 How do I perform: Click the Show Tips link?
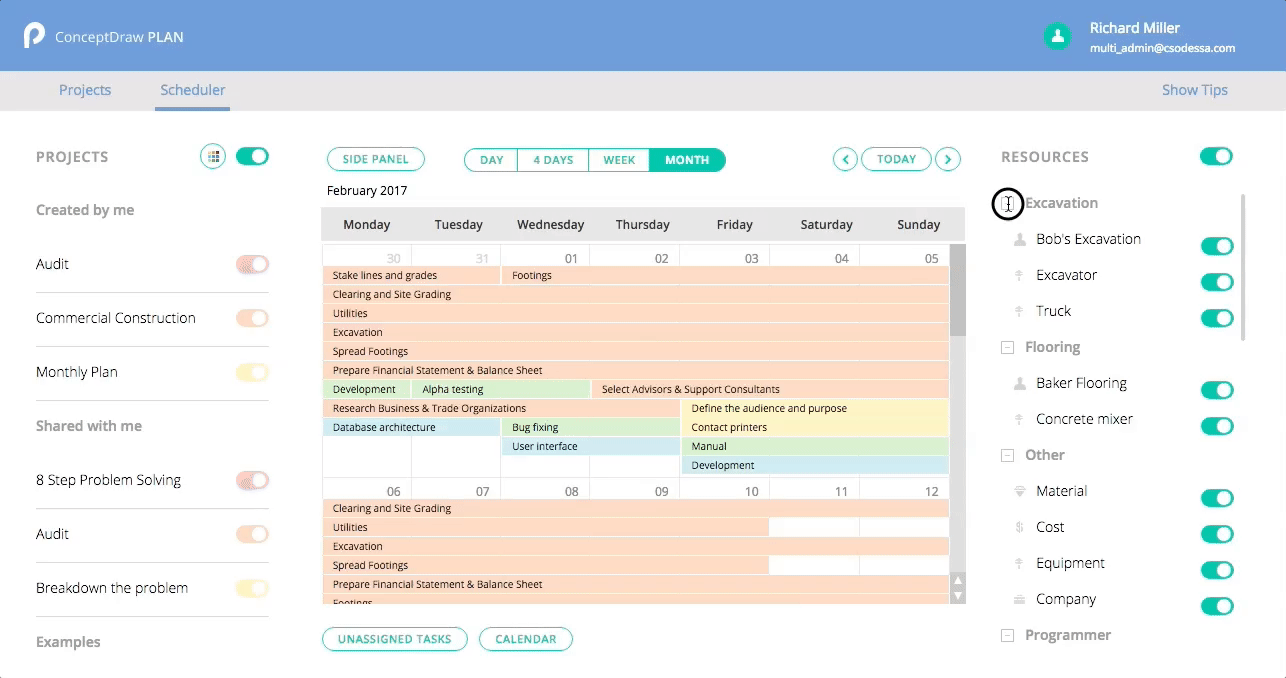pyautogui.click(x=1194, y=90)
